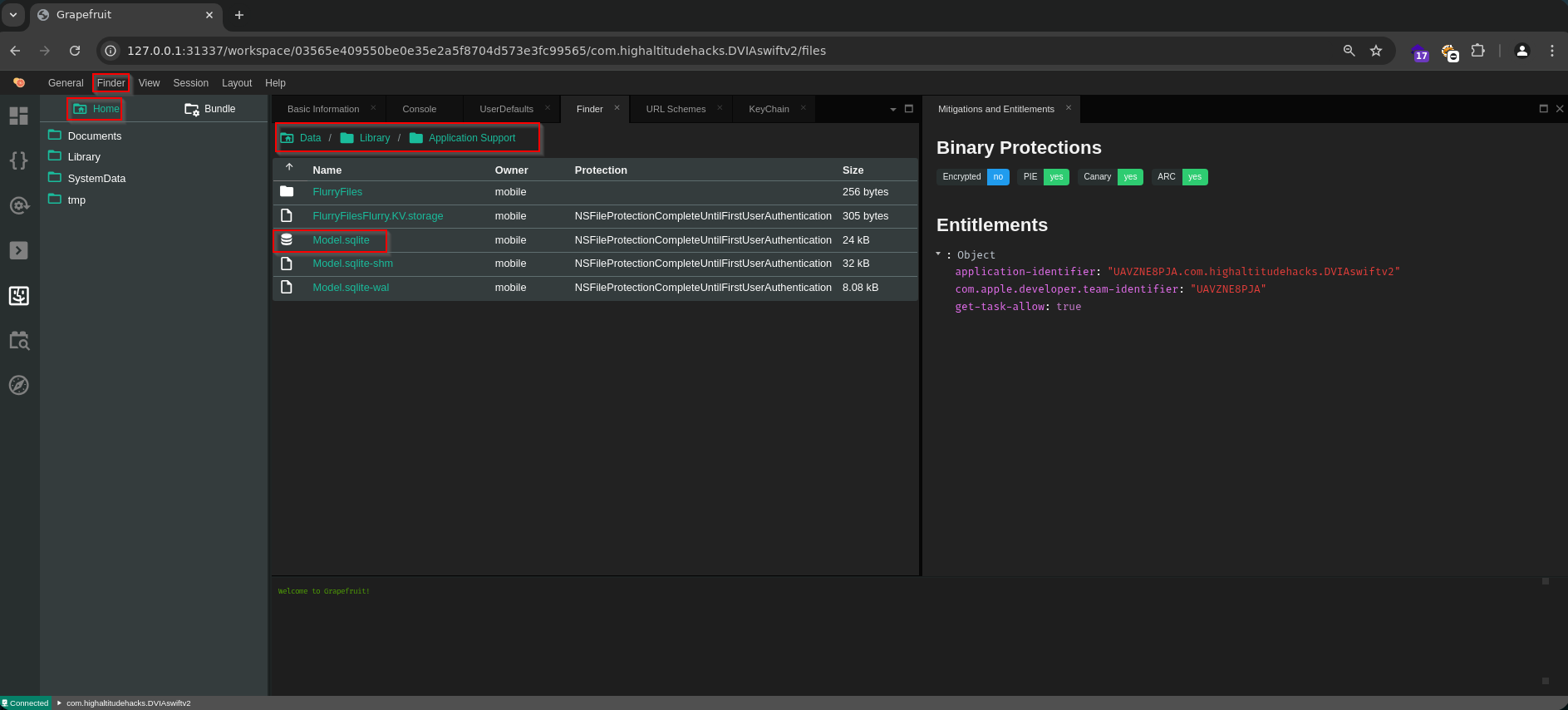Click the sort arrow in the file table header
1568x710 pixels.
tap(289, 168)
